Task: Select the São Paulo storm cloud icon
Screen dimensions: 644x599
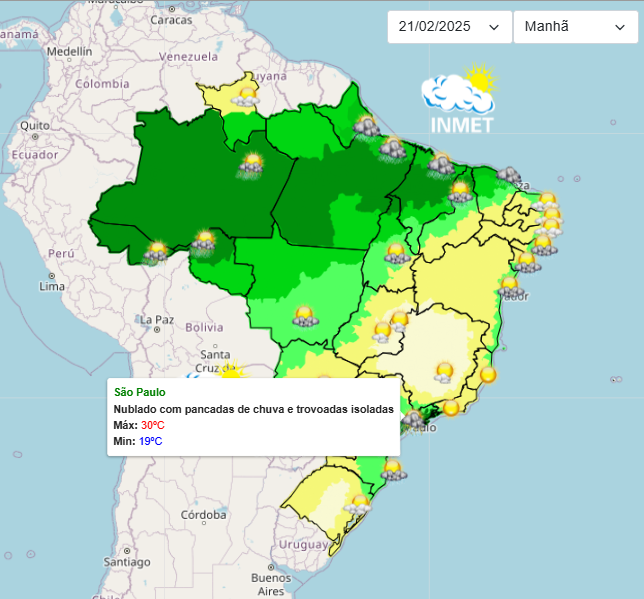Action: pyautogui.click(x=413, y=419)
